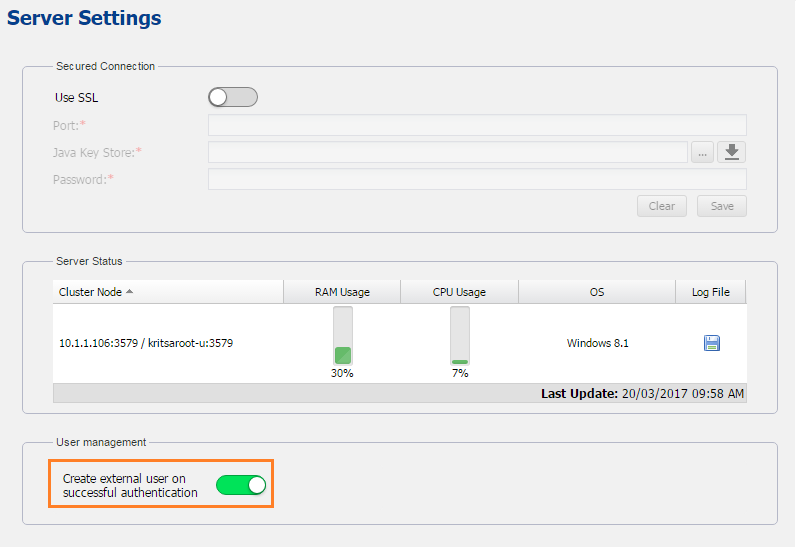
Task: Enable the Use SSL toggle
Action: [233, 97]
